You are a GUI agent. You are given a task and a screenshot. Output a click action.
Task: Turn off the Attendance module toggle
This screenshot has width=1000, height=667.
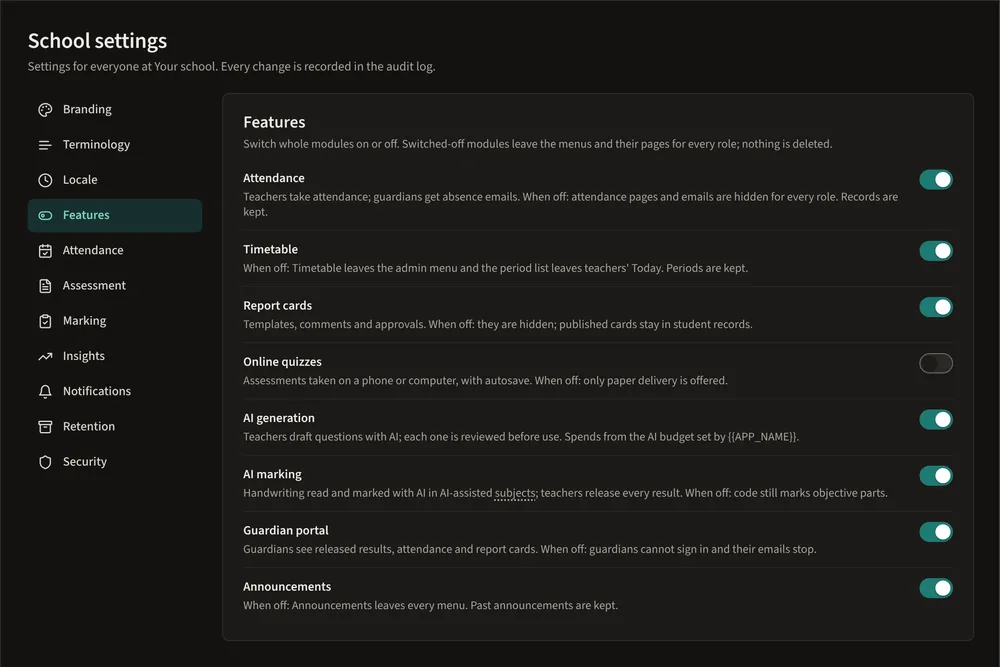click(x=936, y=180)
